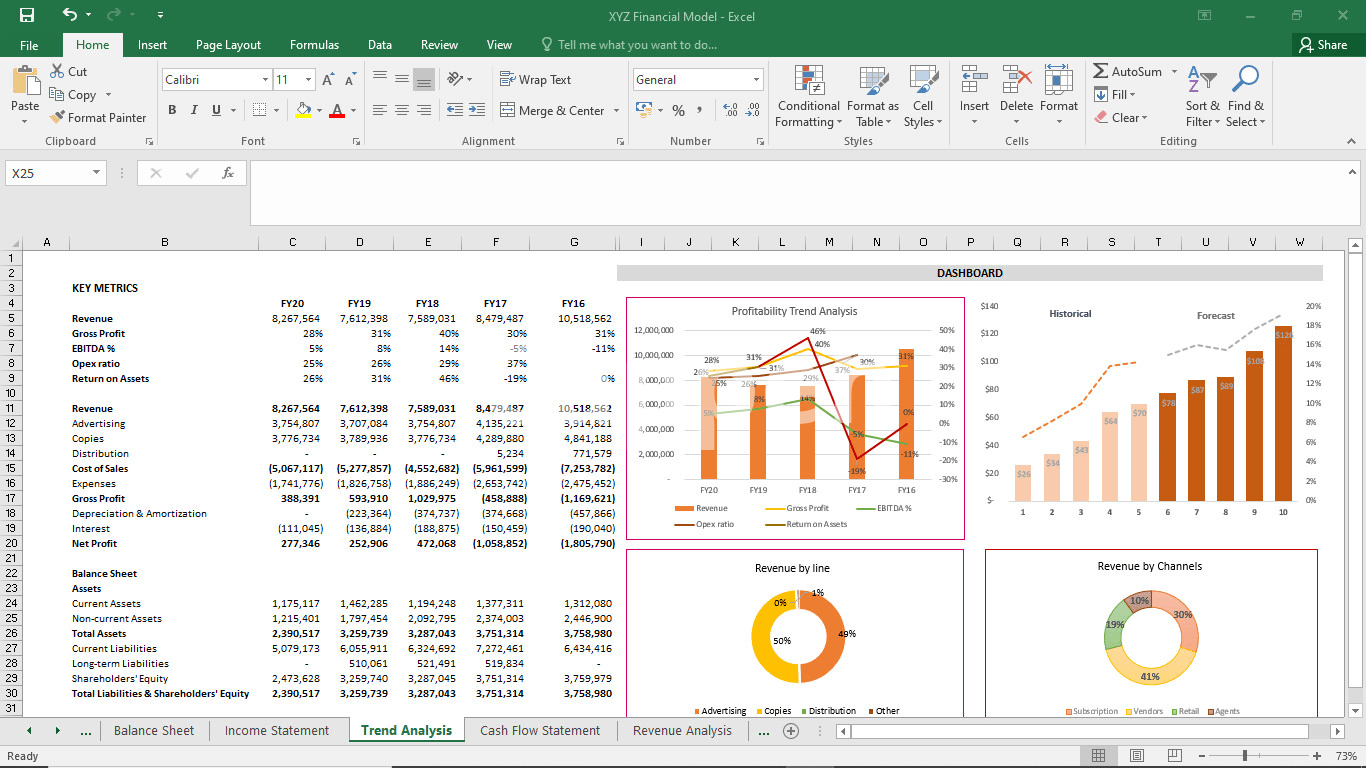
Task: Click the Merge & Center icon
Action: [507, 111]
